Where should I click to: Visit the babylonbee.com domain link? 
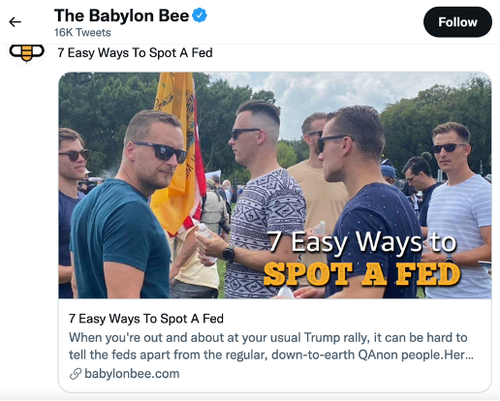(132, 374)
